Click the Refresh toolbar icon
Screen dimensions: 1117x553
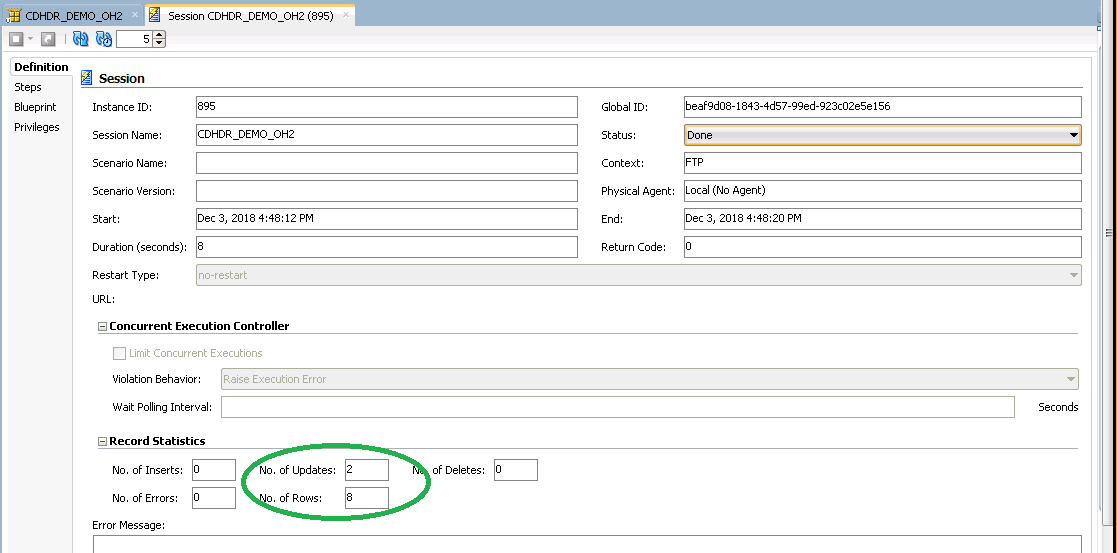point(80,39)
